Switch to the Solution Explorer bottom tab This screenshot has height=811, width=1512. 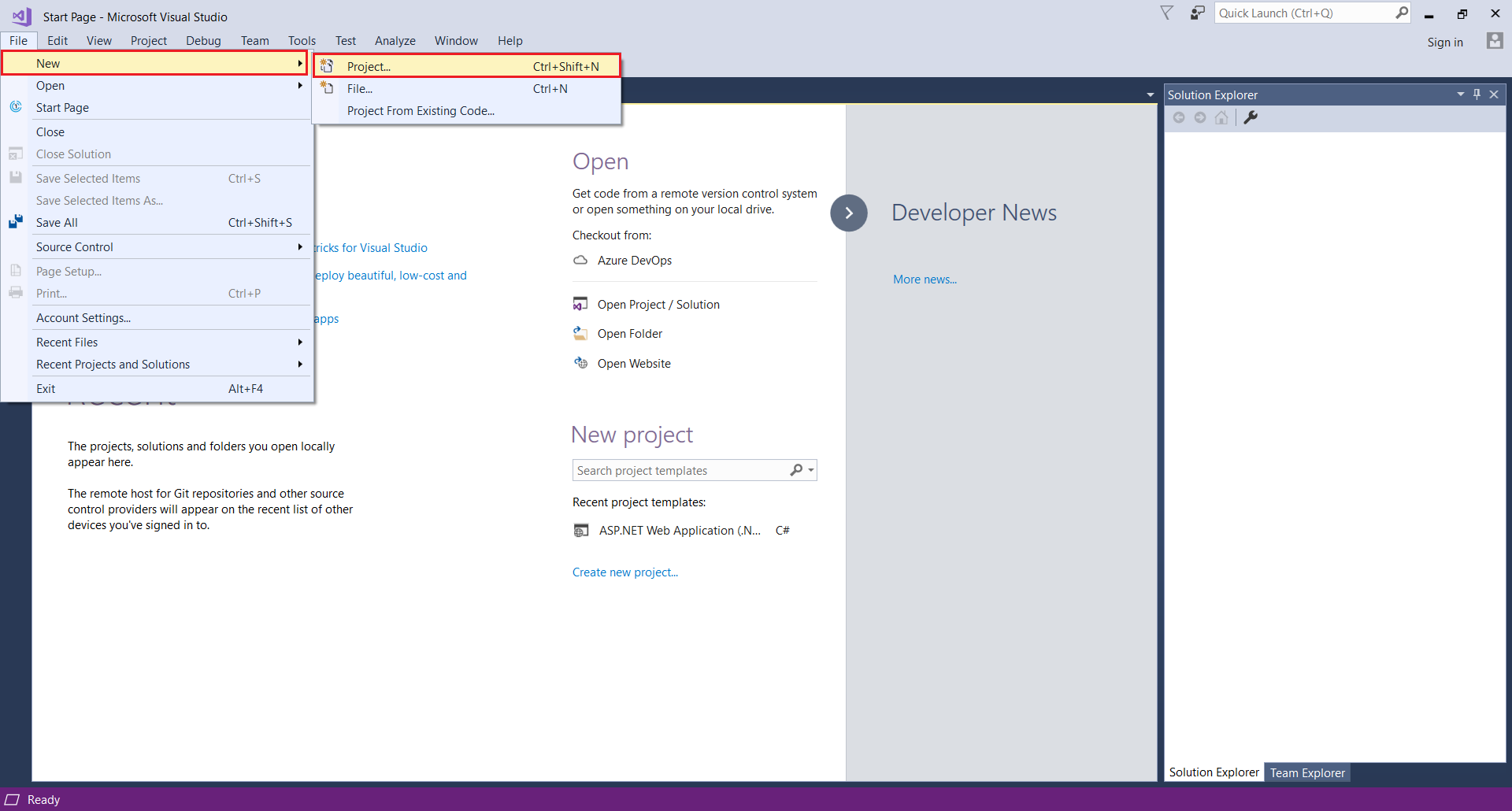tap(1214, 772)
